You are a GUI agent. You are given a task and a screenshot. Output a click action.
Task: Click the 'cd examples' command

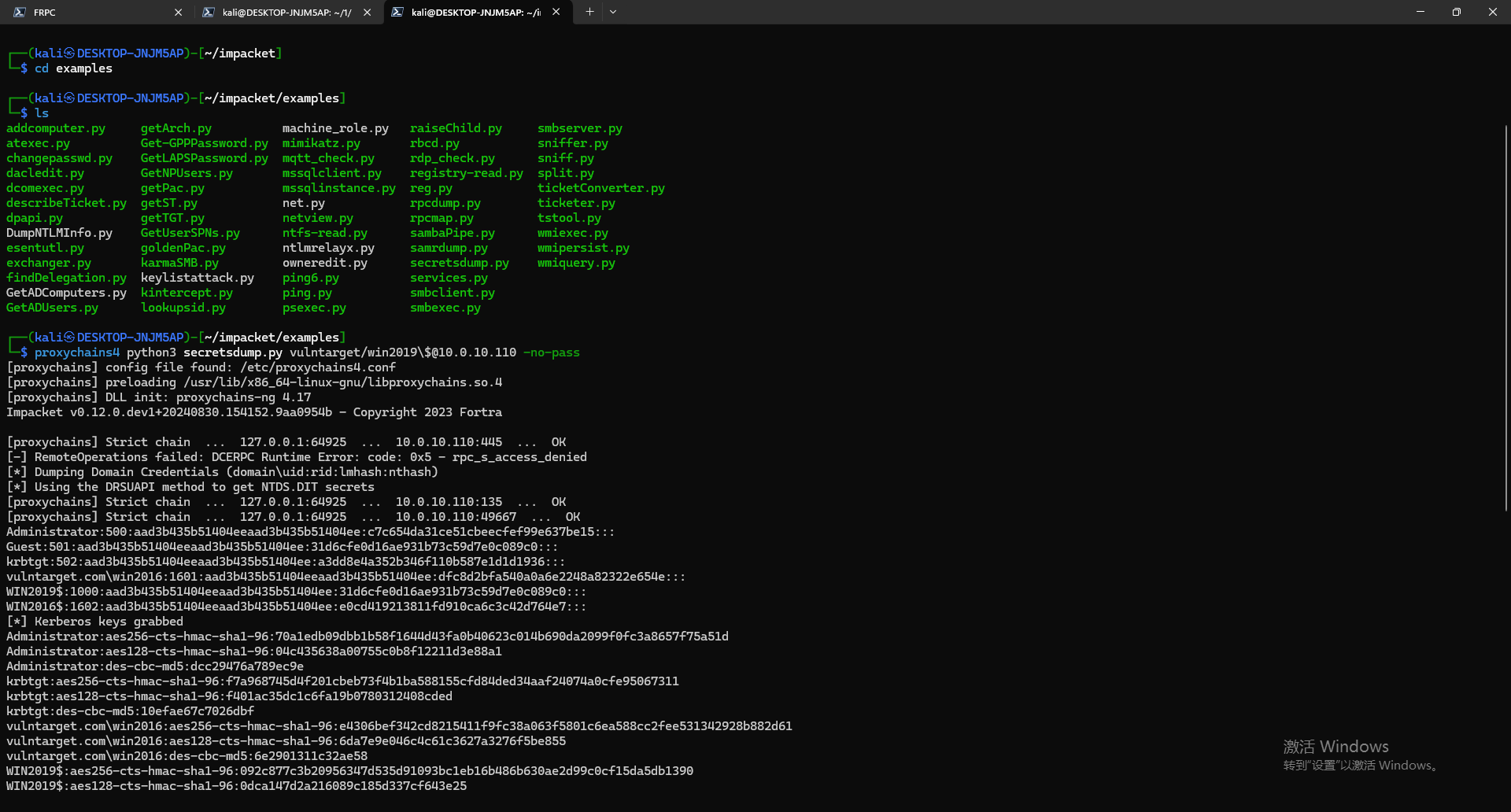click(x=73, y=68)
